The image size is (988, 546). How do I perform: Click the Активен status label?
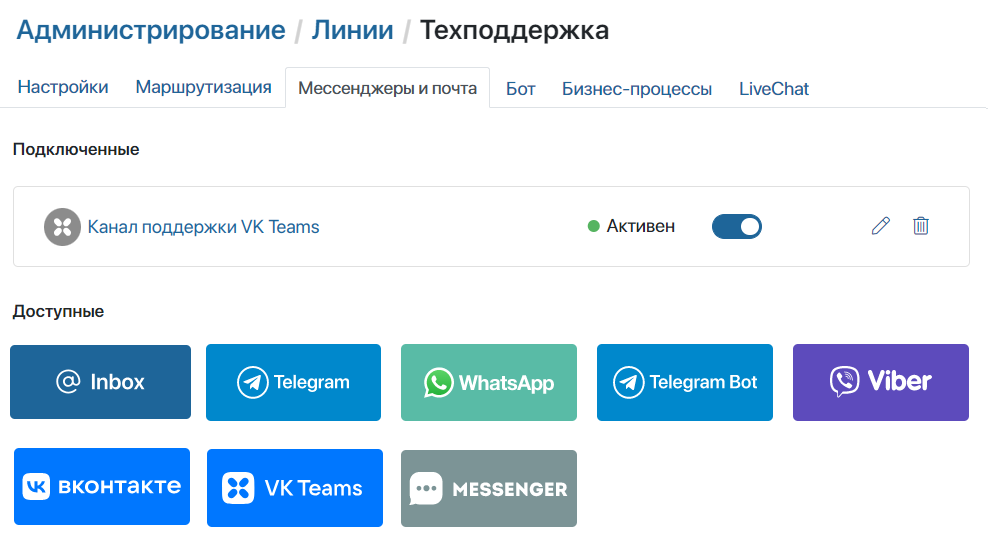[640, 226]
